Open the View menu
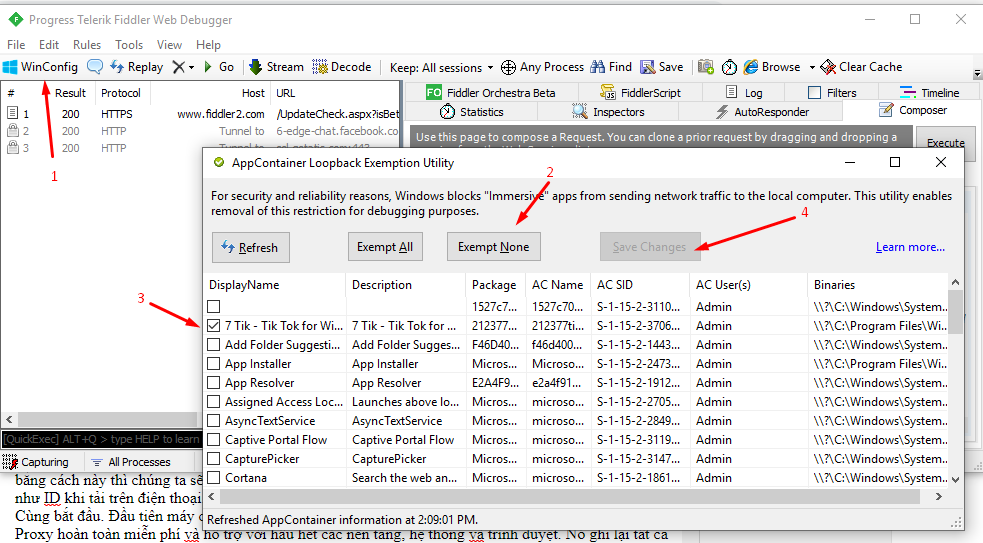The height and width of the screenshot is (543, 983). (169, 45)
